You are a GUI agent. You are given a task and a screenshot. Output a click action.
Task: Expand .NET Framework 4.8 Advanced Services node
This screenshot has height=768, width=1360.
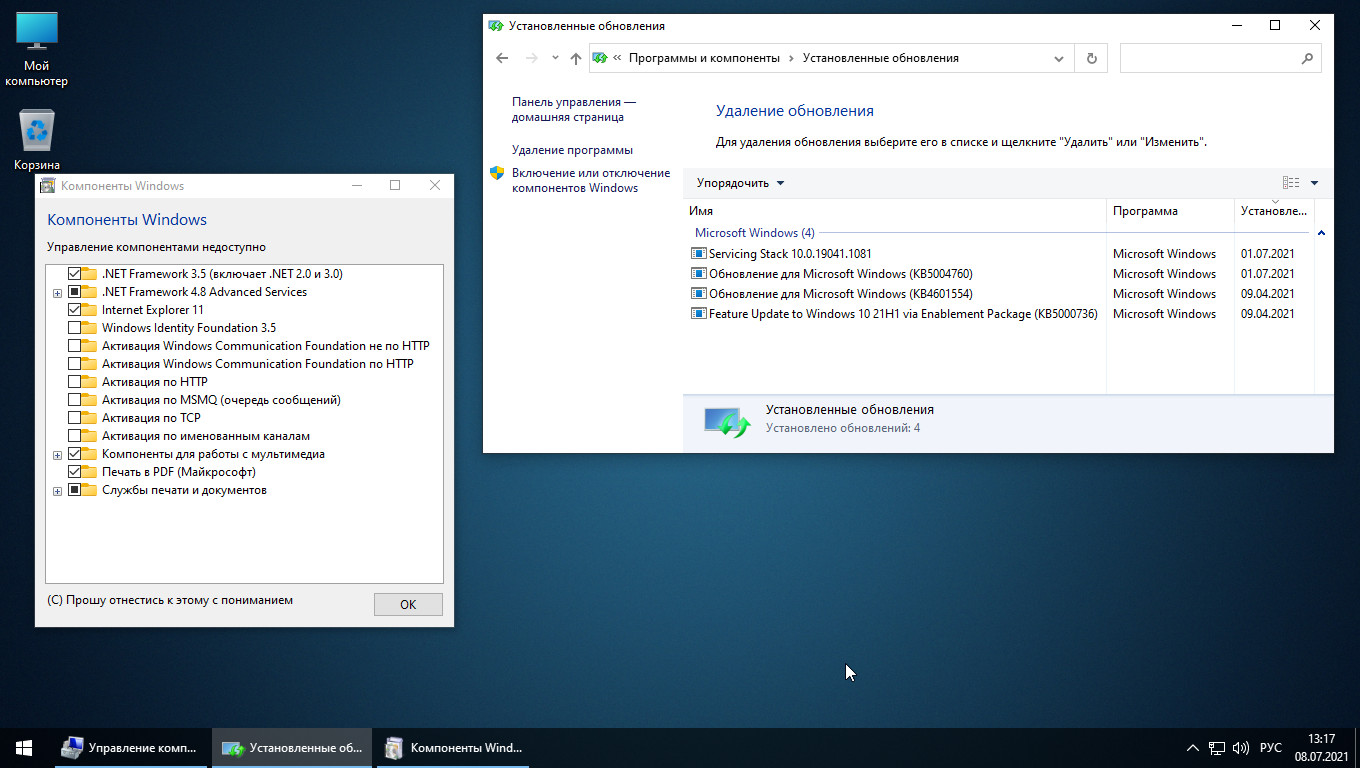(x=57, y=293)
